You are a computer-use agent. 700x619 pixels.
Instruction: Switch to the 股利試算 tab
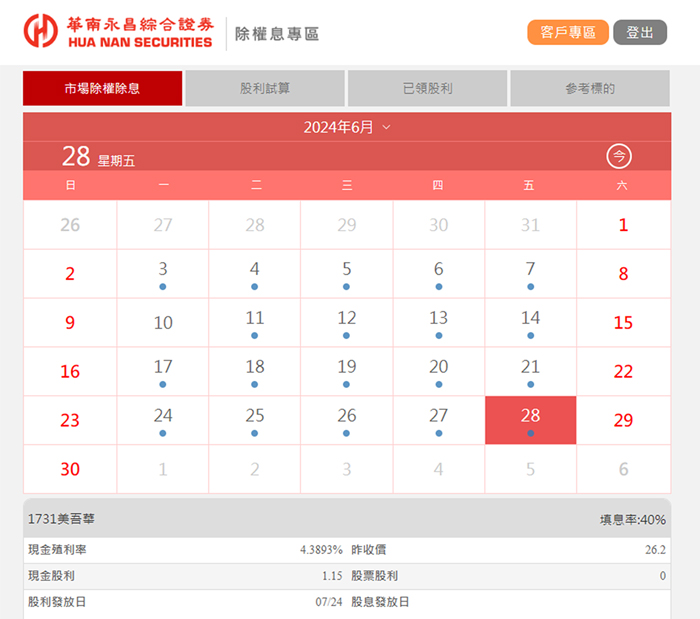pyautogui.click(x=265, y=88)
